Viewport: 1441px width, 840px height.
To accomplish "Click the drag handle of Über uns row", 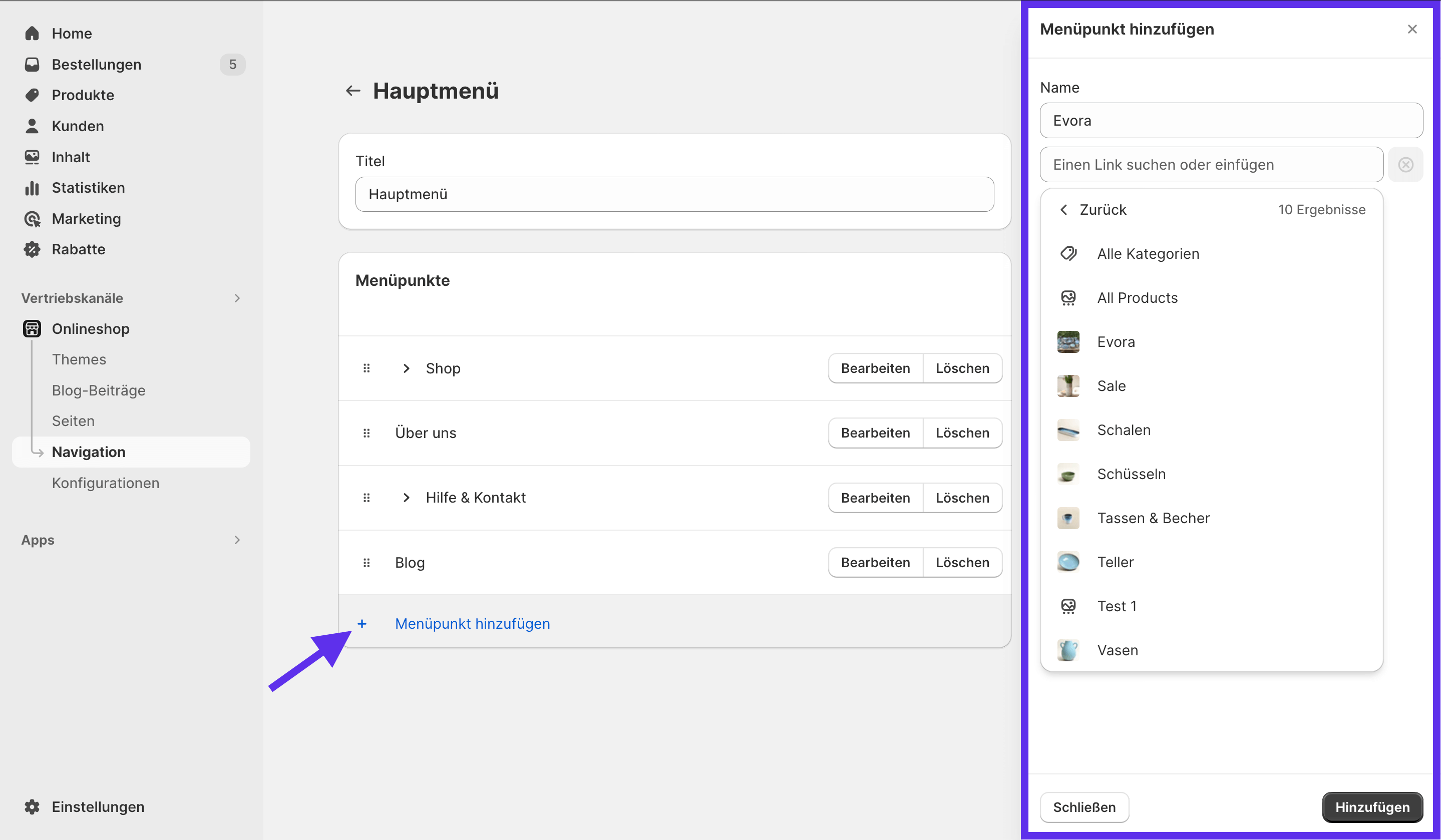I will click(367, 433).
